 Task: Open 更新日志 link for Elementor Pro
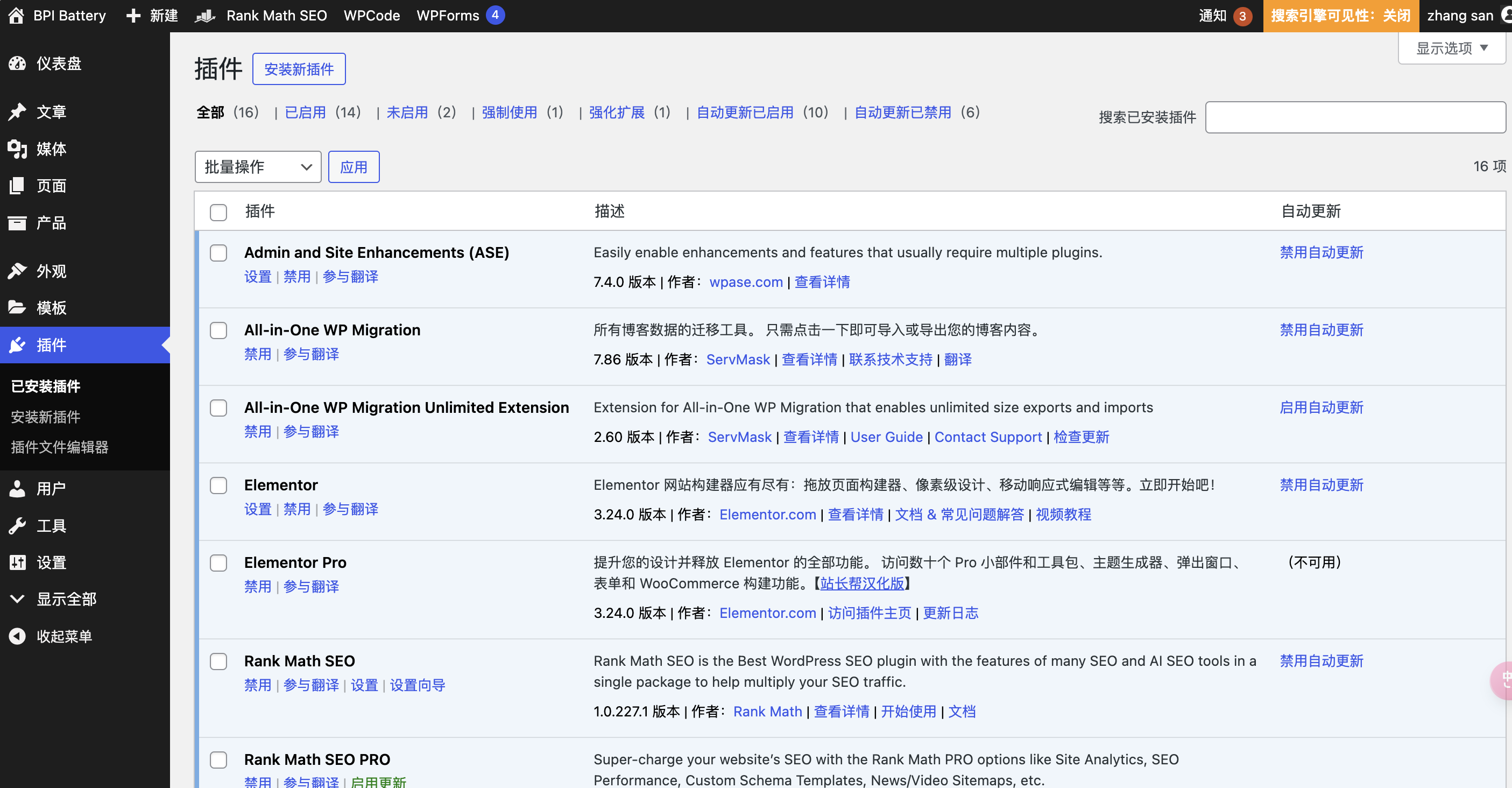(951, 613)
